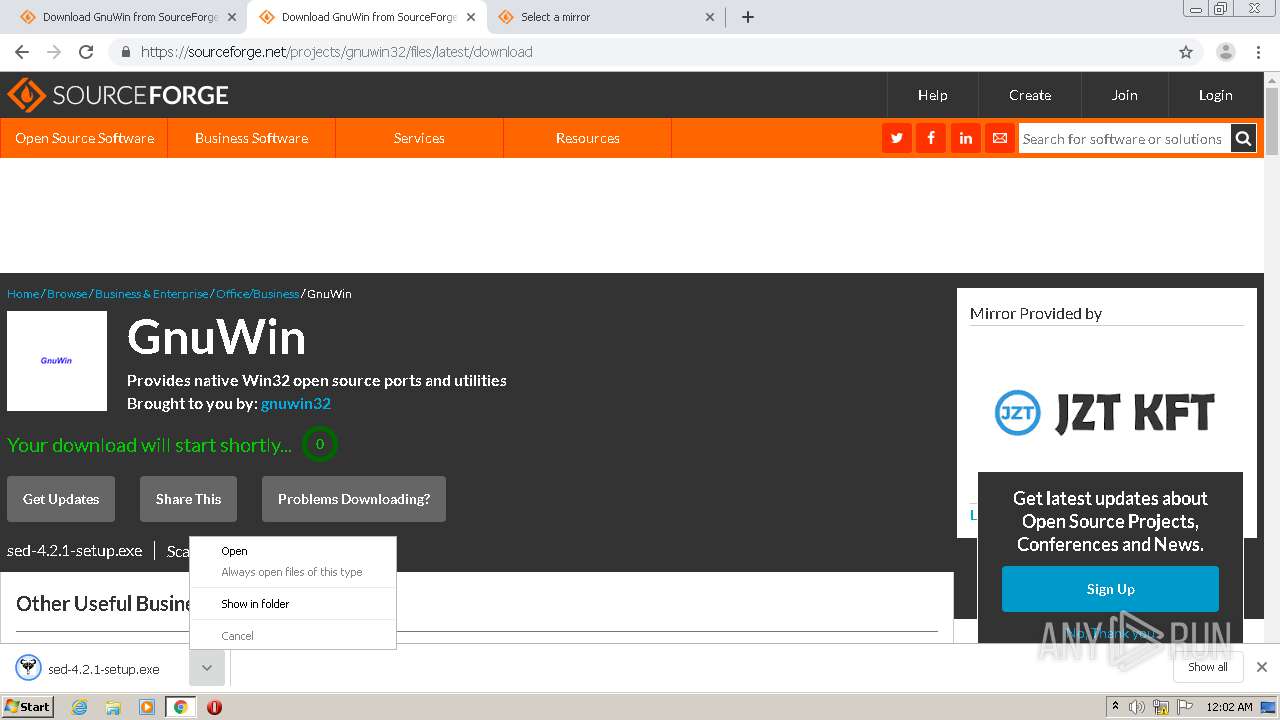Click the Get Updates button

pos(61,499)
